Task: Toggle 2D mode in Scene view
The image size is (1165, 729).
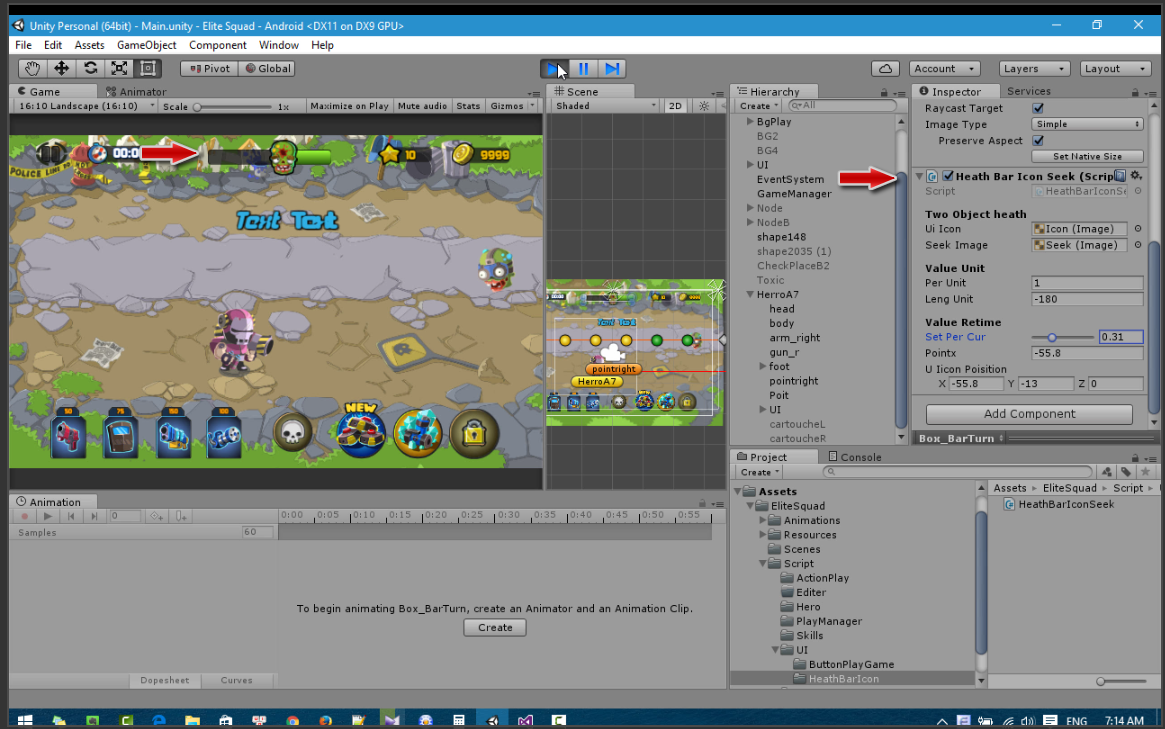Action: coord(675,106)
